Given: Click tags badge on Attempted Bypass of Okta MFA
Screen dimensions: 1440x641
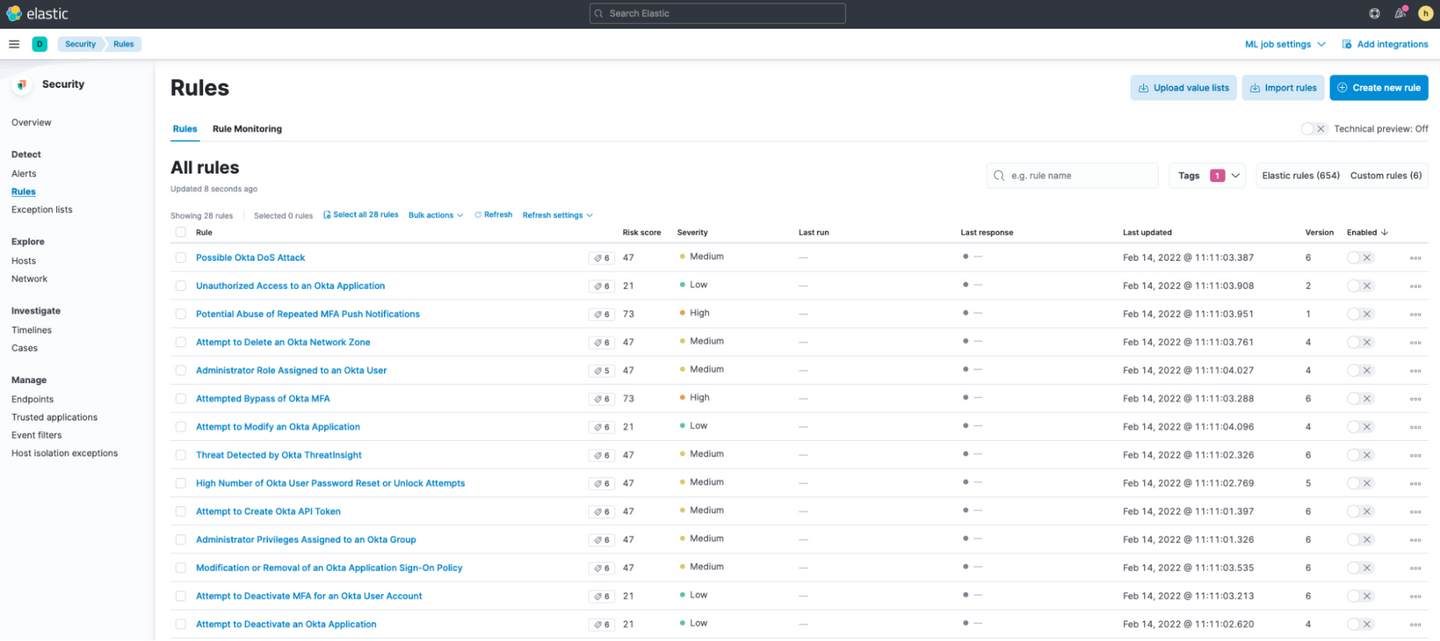Looking at the screenshot, I should (x=601, y=399).
